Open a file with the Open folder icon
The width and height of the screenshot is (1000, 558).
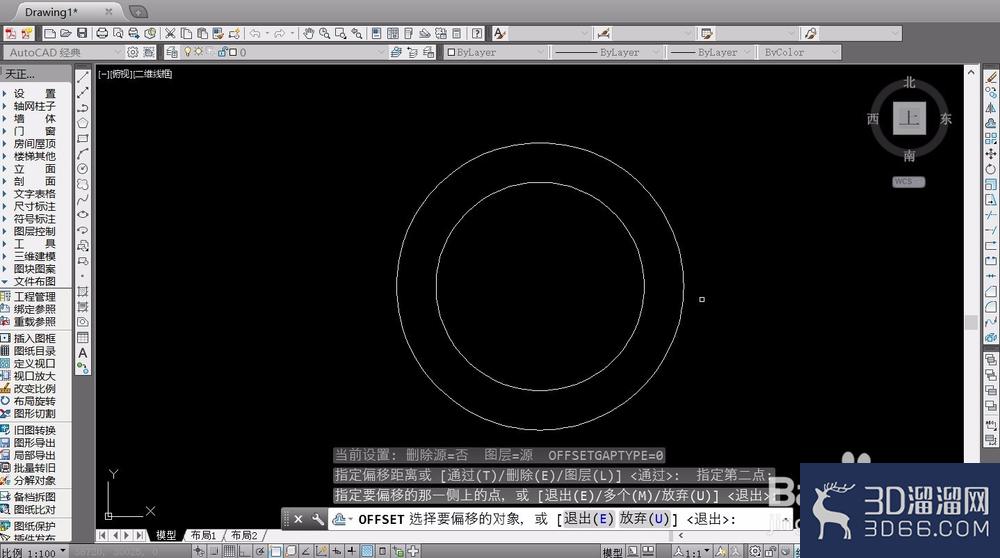(x=66, y=33)
